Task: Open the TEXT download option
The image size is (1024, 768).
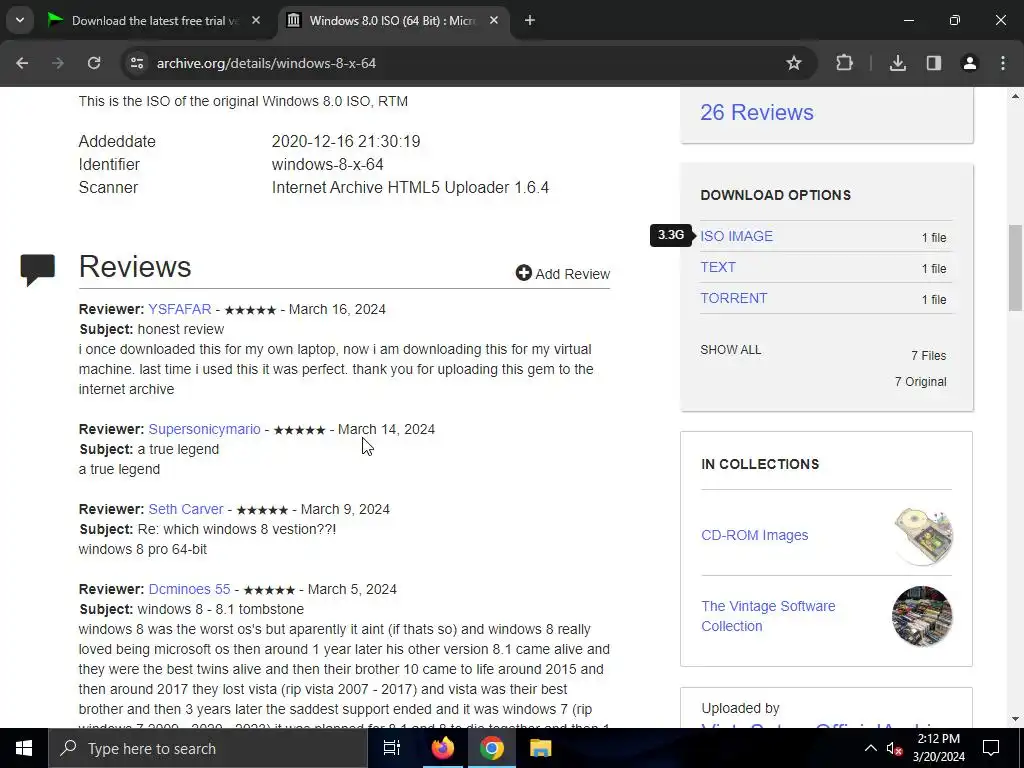Action: coord(718,267)
